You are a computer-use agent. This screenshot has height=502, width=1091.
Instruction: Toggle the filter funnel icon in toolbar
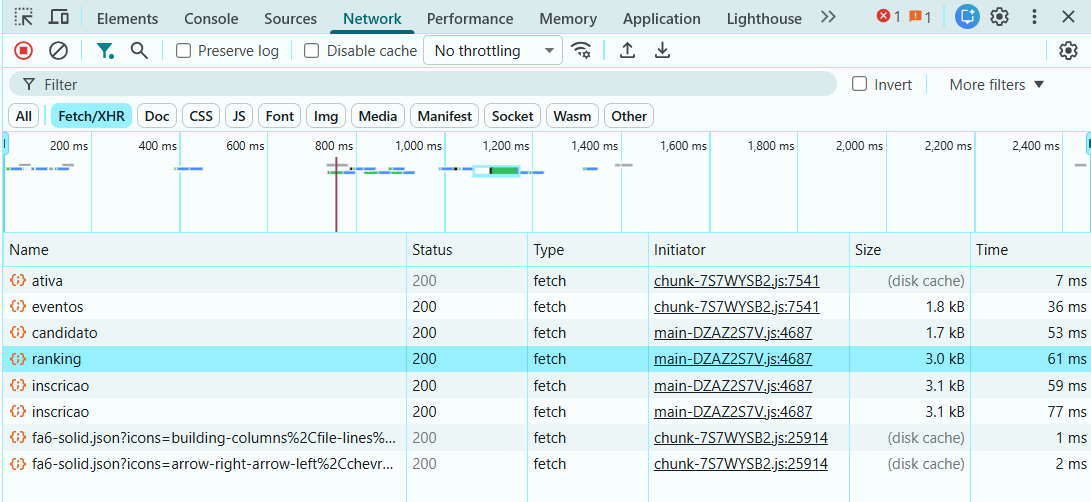tap(105, 51)
